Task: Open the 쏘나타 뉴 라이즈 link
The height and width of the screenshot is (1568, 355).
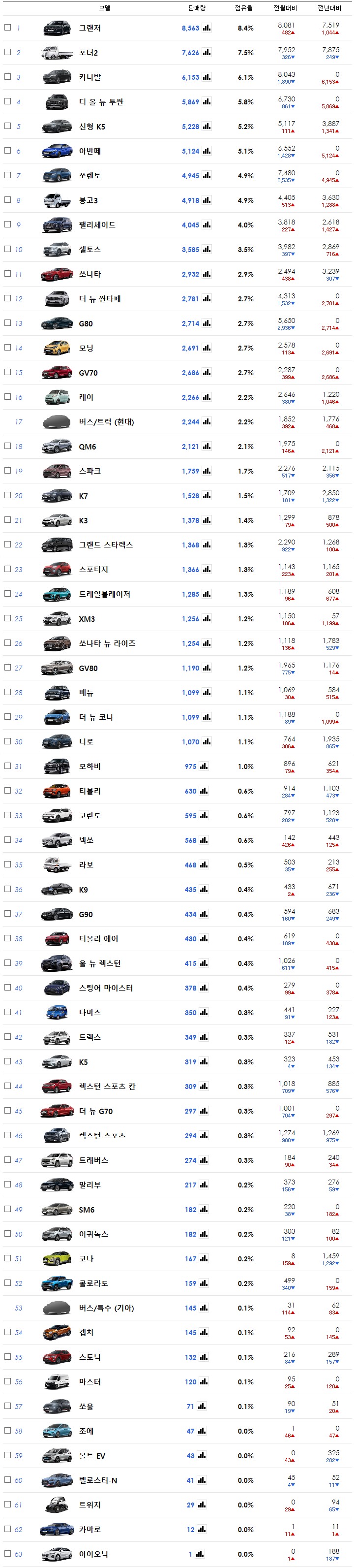Action: point(107,643)
